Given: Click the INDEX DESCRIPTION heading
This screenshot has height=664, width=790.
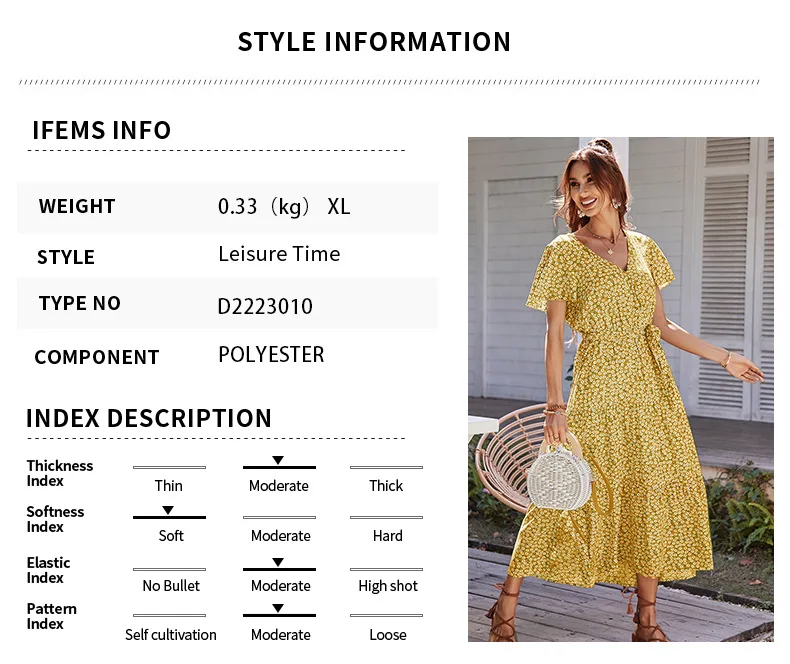Looking at the screenshot, I should coord(149,418).
